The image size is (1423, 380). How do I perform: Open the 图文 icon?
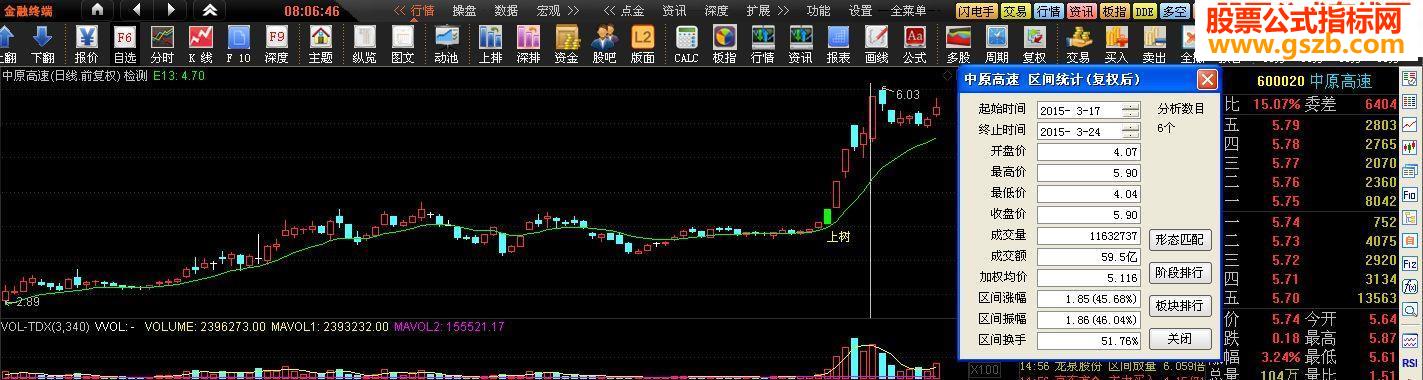[x=402, y=44]
